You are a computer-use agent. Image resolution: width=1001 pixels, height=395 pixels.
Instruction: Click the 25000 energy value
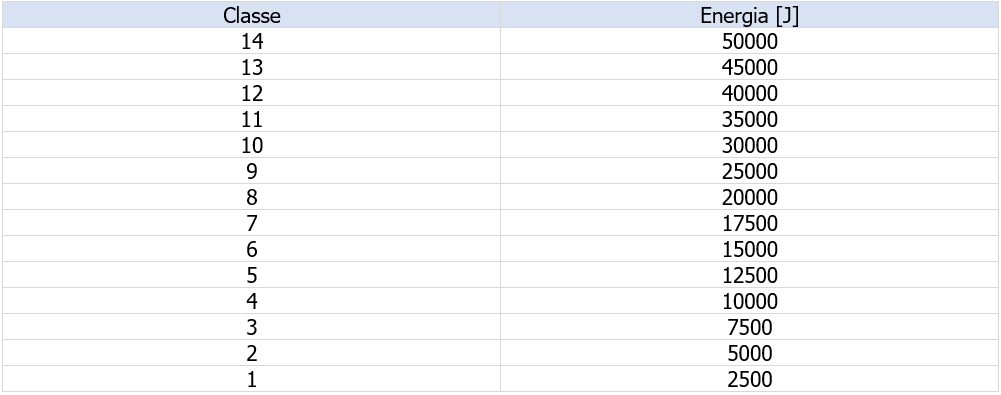(x=749, y=172)
